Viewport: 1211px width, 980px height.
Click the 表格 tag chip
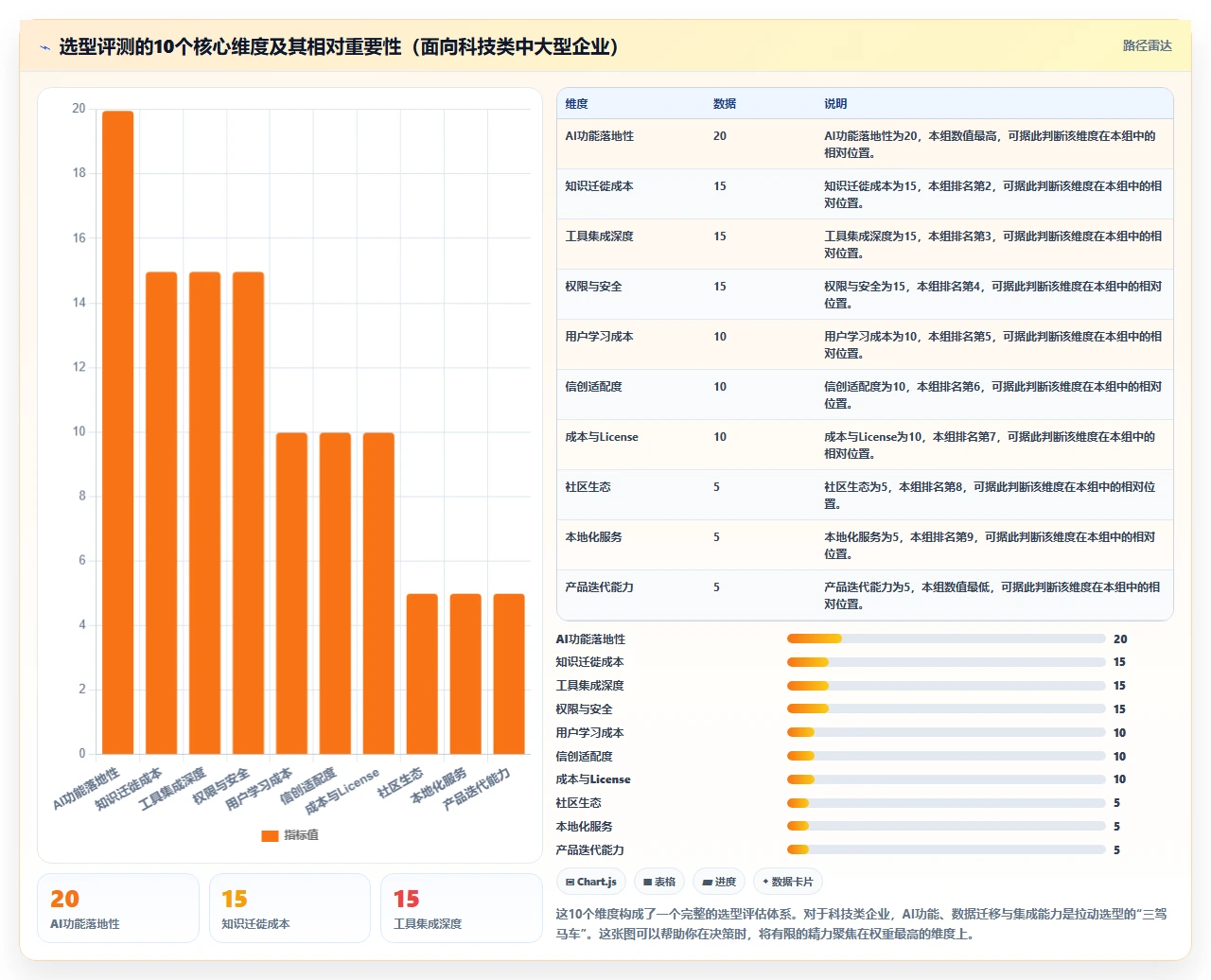[659, 882]
